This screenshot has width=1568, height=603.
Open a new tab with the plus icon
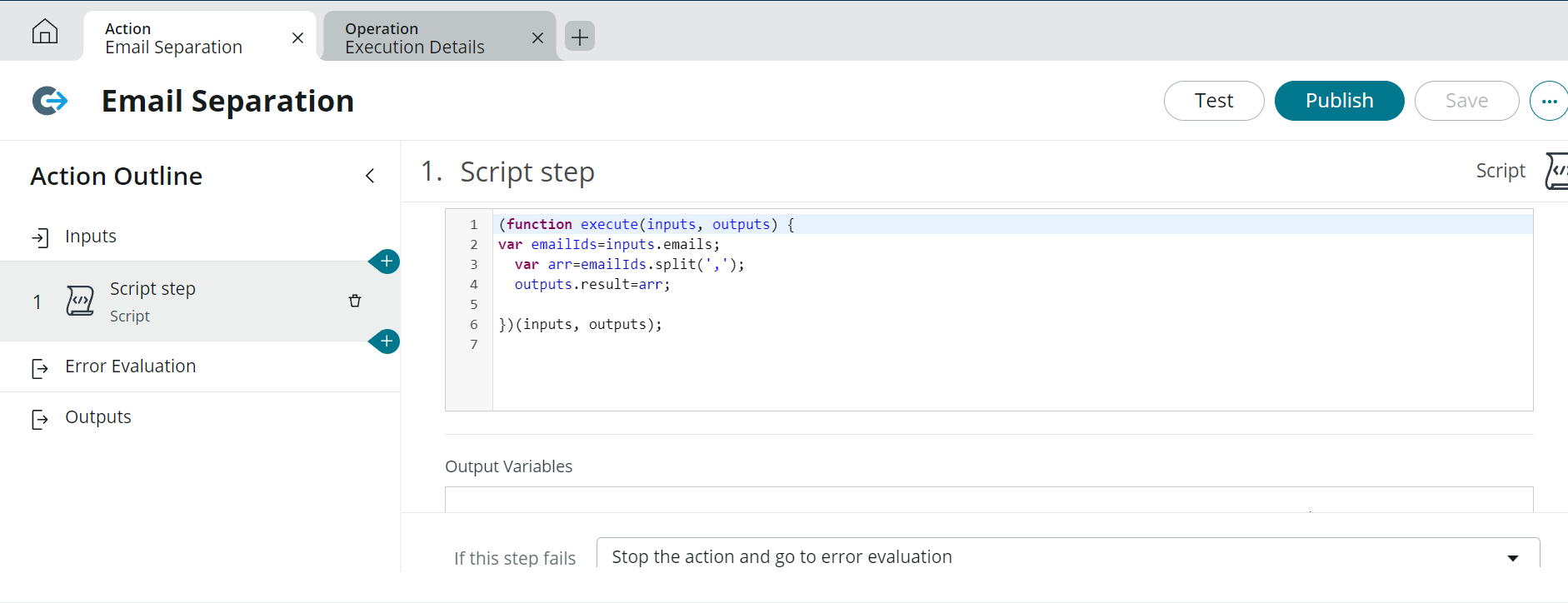580,37
